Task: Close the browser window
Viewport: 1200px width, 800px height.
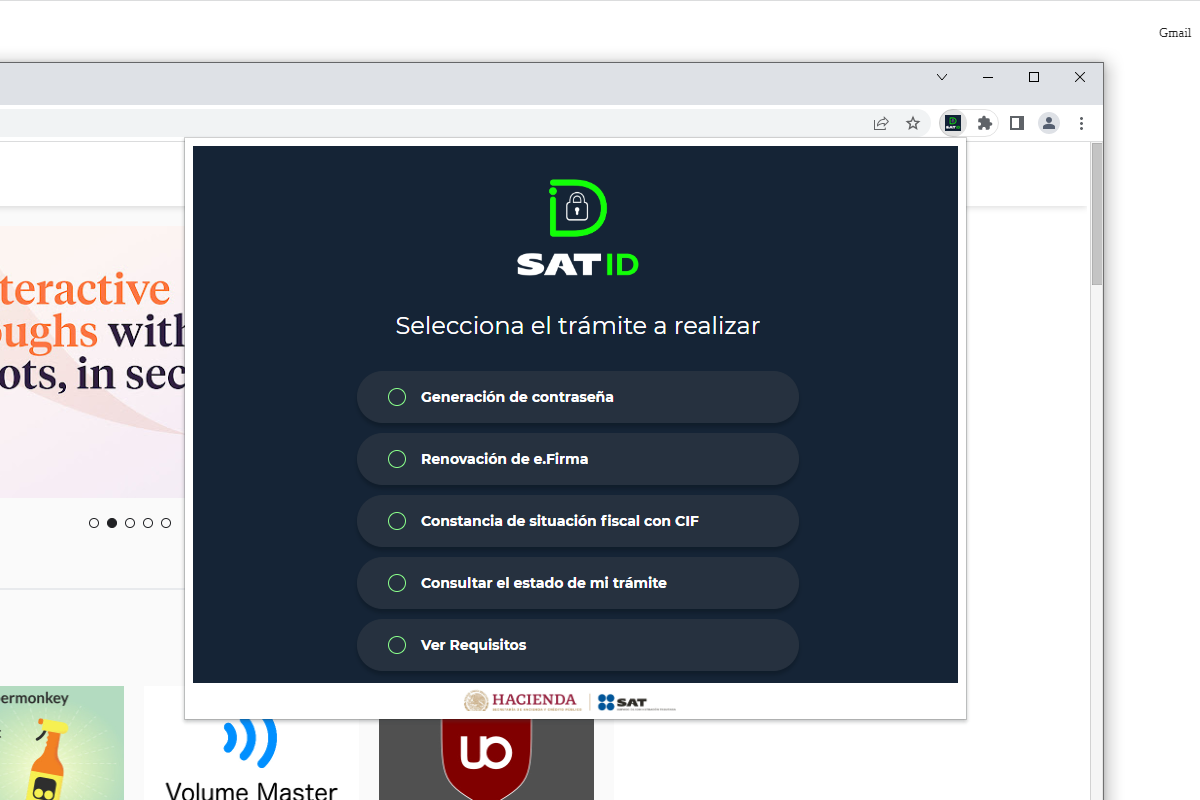Action: [1080, 77]
